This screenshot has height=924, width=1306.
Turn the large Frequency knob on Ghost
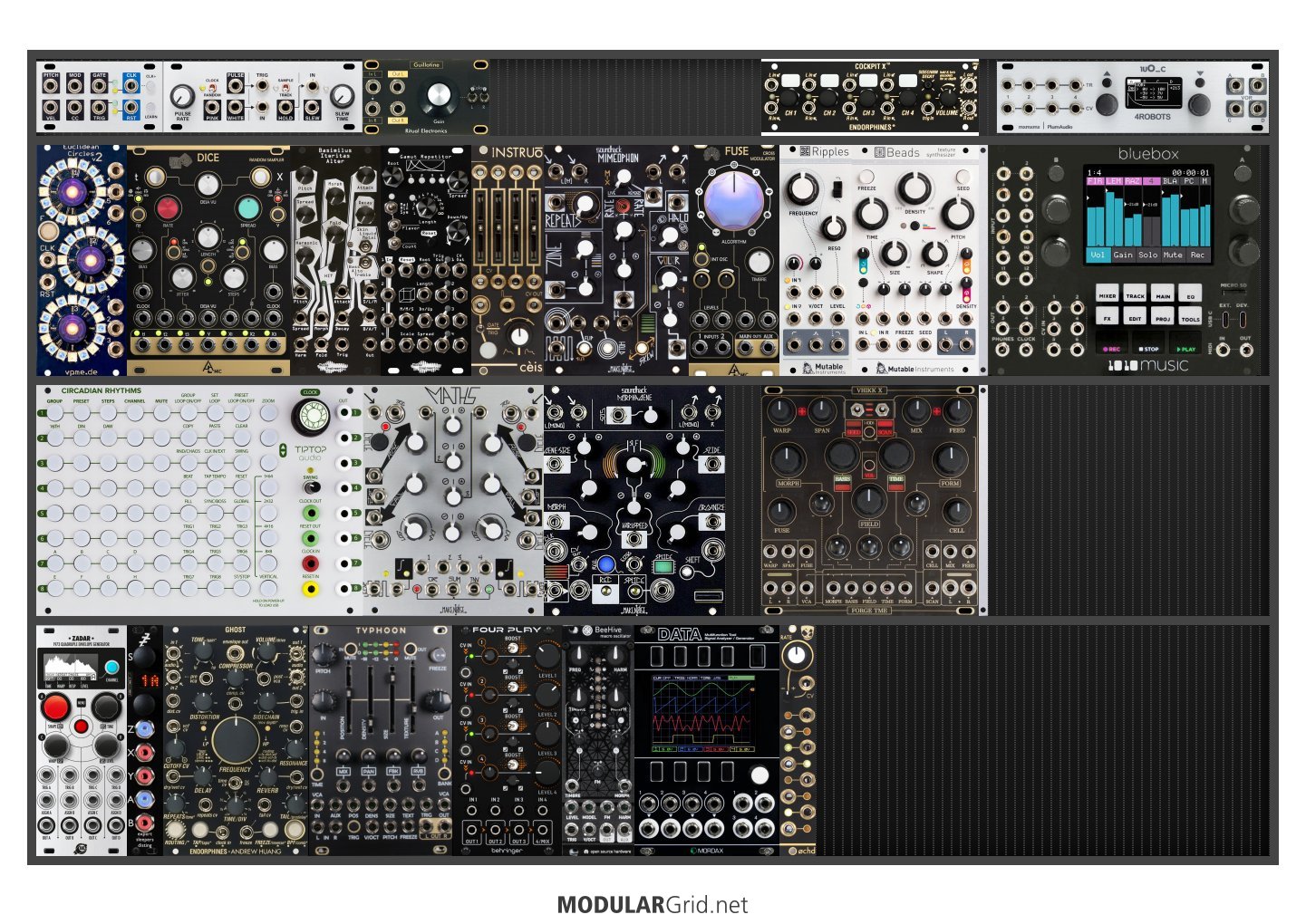tap(235, 740)
